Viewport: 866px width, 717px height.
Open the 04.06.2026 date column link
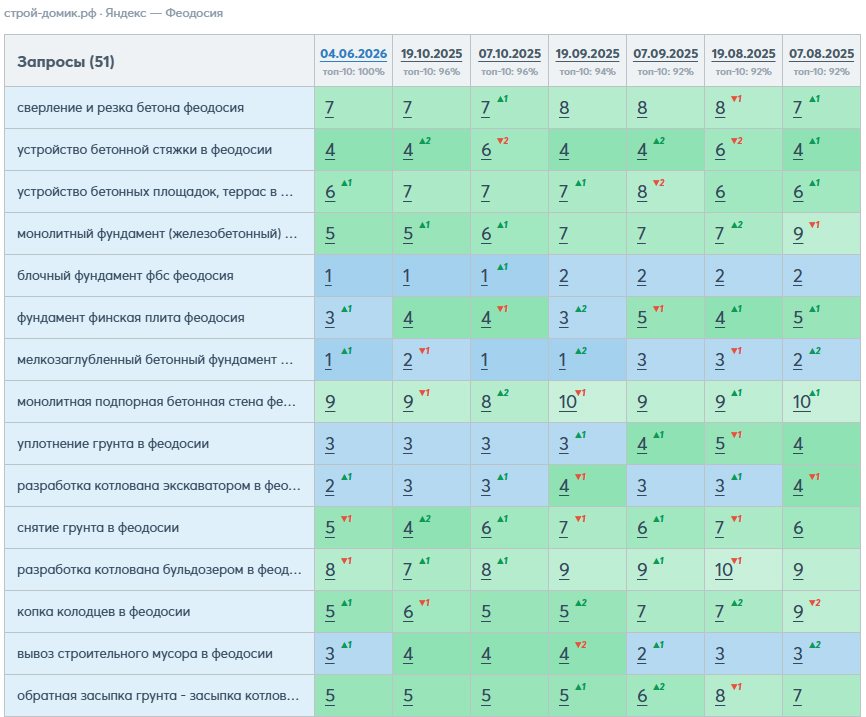pyautogui.click(x=353, y=54)
